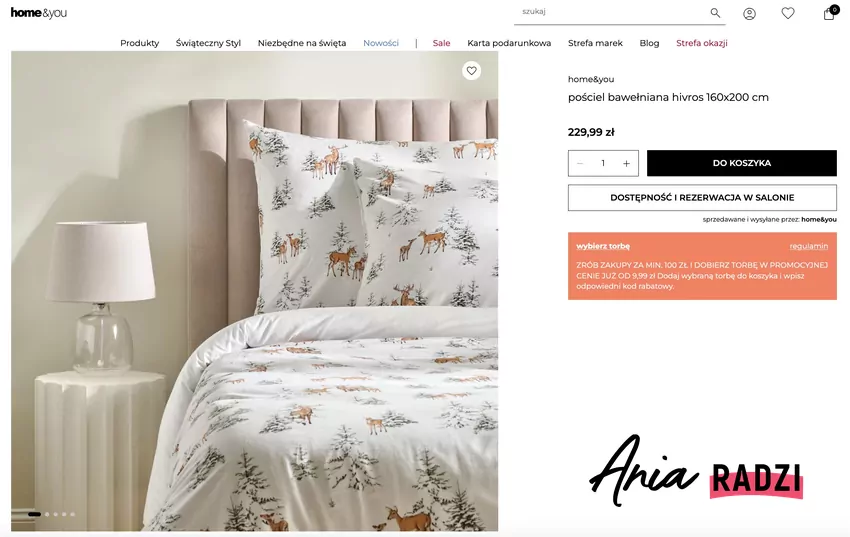Open the regulamin link
This screenshot has width=850, height=537.
(x=808, y=246)
